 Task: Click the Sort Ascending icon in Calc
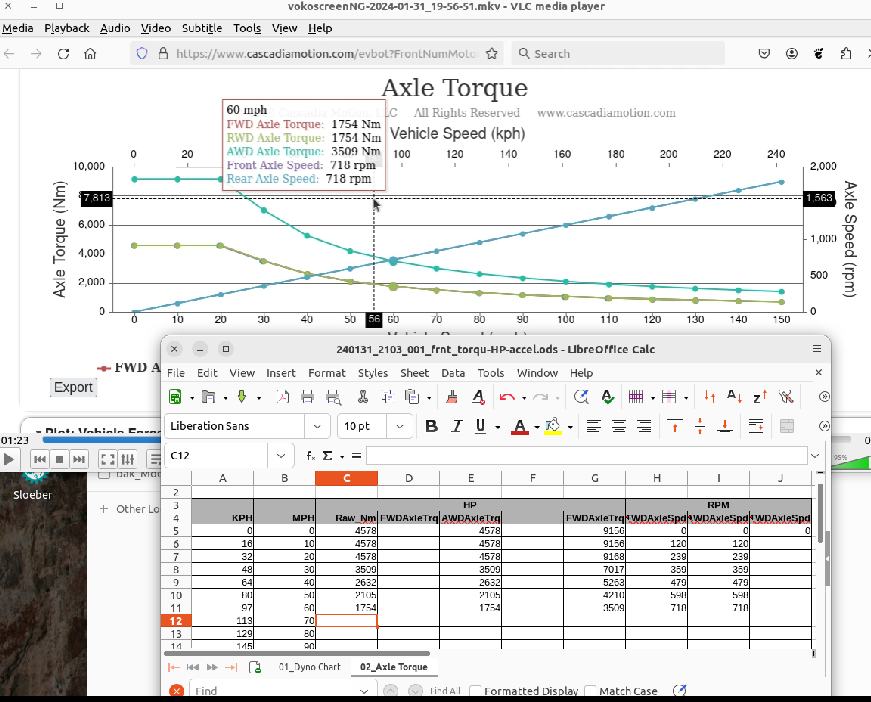735,397
